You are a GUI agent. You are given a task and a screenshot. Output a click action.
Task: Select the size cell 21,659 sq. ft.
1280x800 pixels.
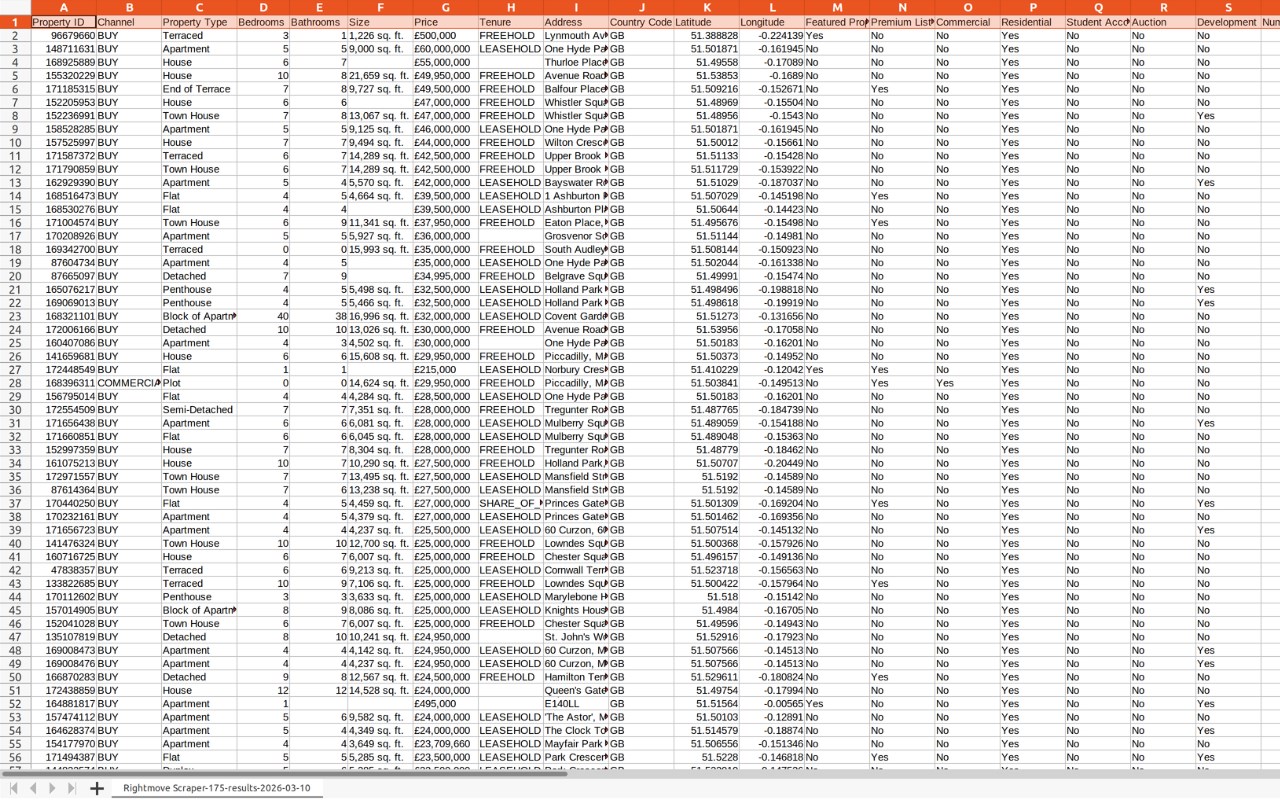[380, 75]
